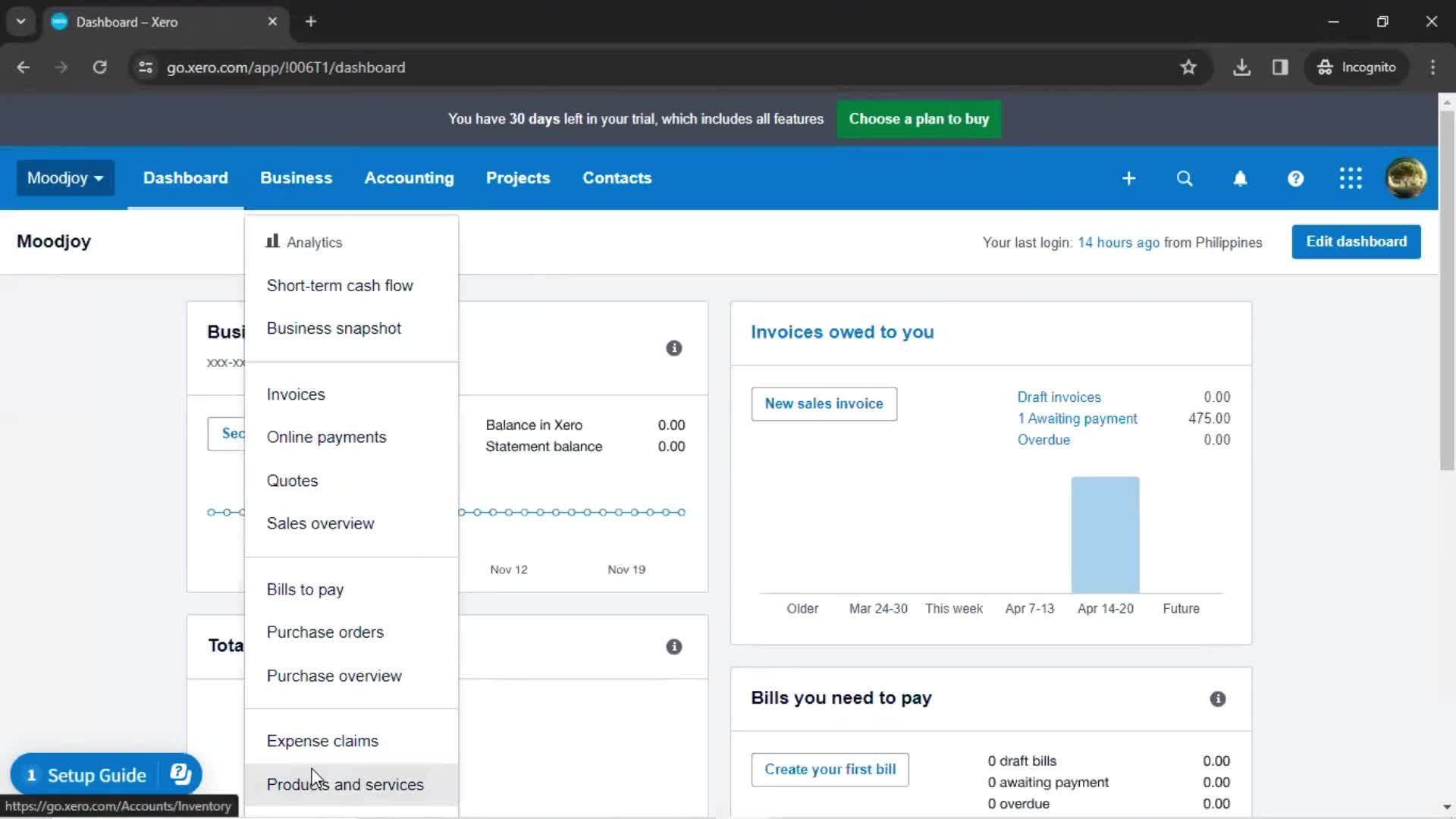Click the Apr 14-20 invoice chart bar
This screenshot has height=819, width=1456.
pos(1105,535)
